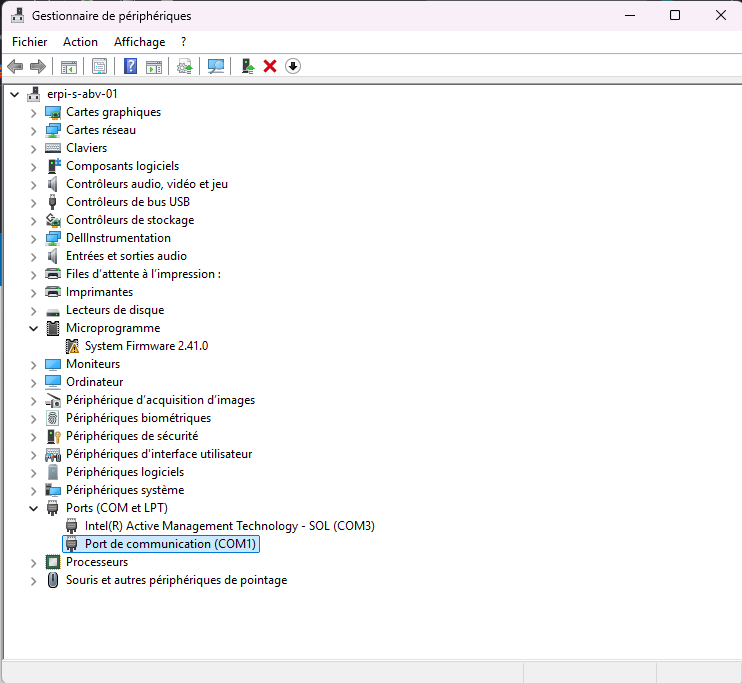Click the Help toolbar icon with question mark
The image size is (742, 683).
[x=130, y=66]
